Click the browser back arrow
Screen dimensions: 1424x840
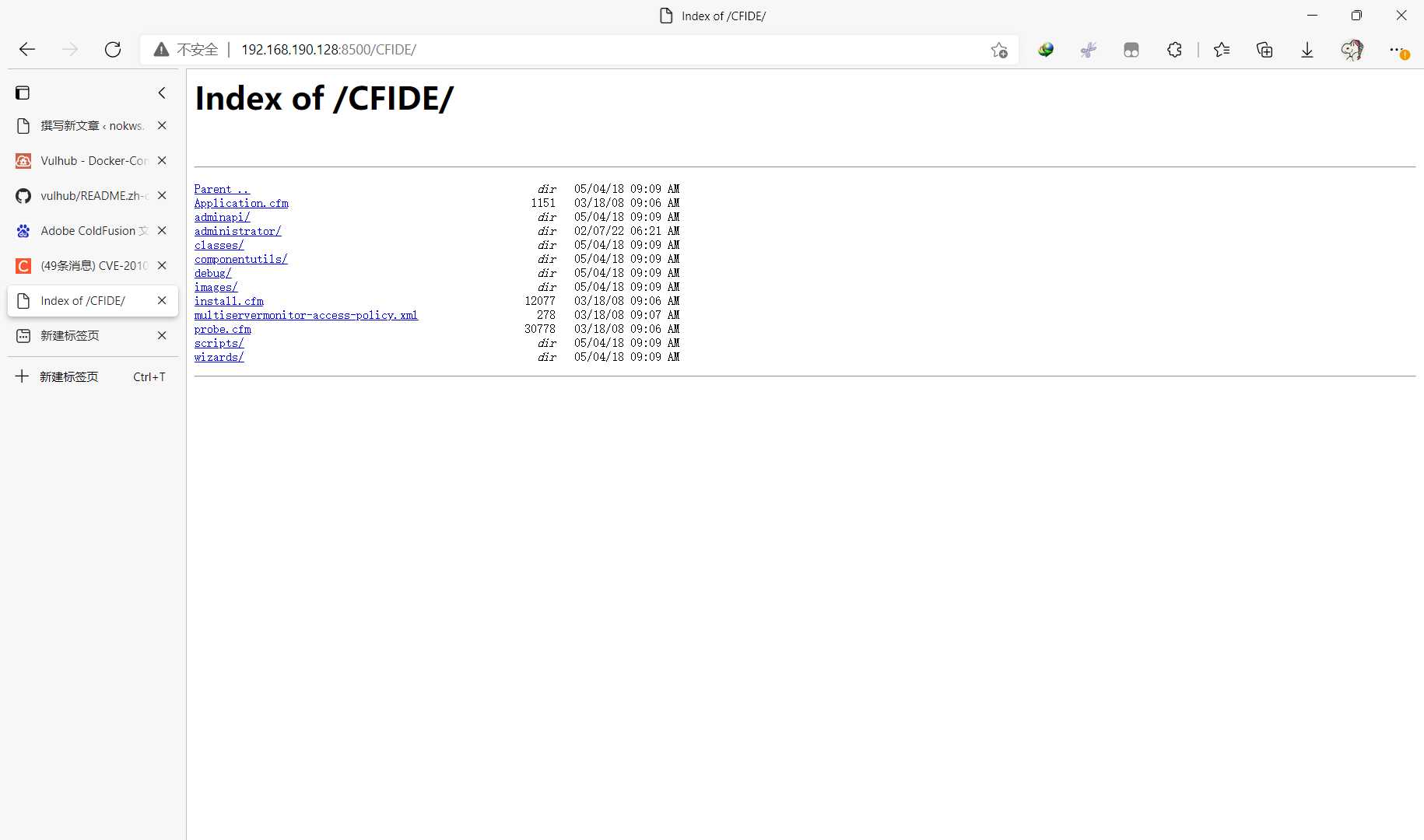coord(27,50)
